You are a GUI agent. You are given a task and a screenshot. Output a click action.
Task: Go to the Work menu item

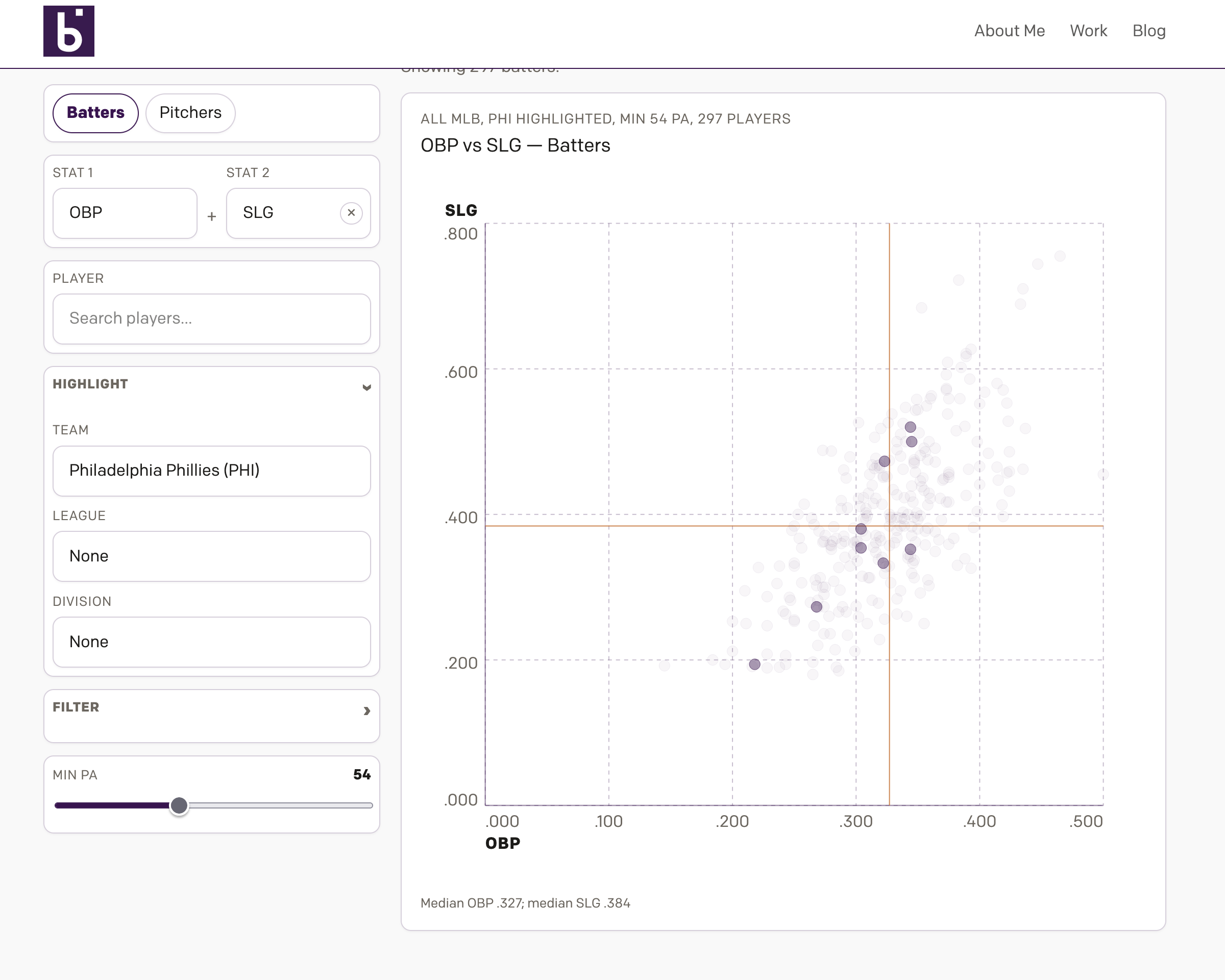tap(1088, 31)
